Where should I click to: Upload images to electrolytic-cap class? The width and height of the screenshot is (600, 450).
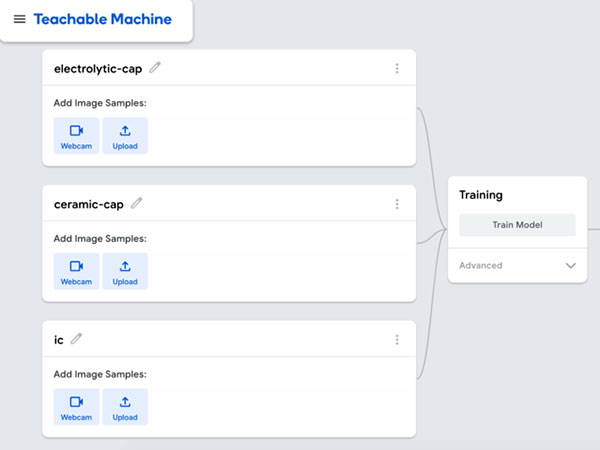click(125, 136)
